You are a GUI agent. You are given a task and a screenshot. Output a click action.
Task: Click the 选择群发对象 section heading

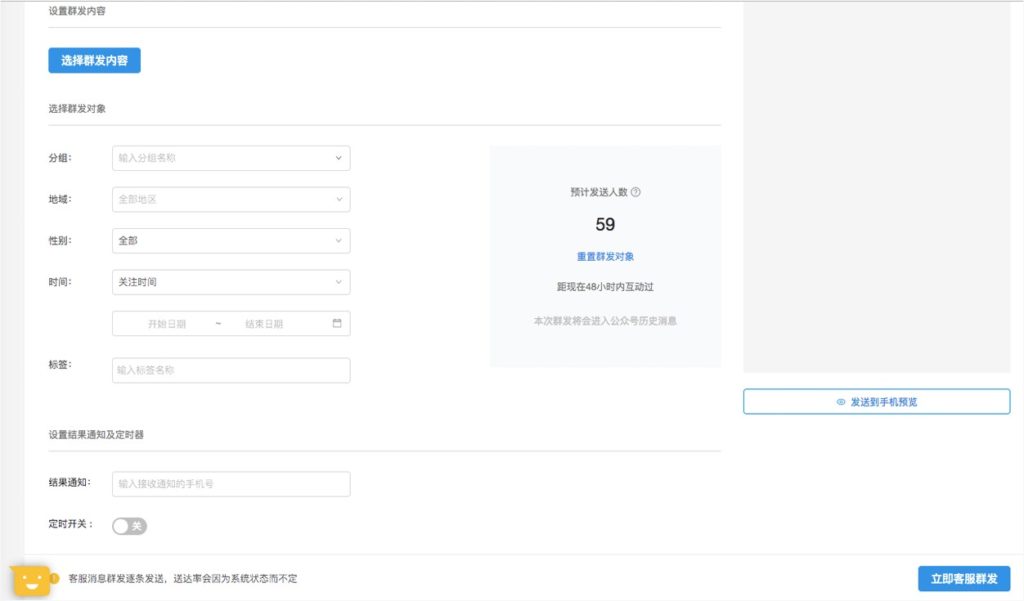pos(77,108)
